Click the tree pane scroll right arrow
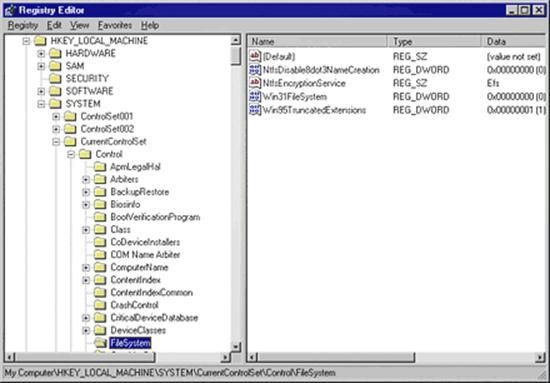The image size is (550, 383). pos(225,357)
